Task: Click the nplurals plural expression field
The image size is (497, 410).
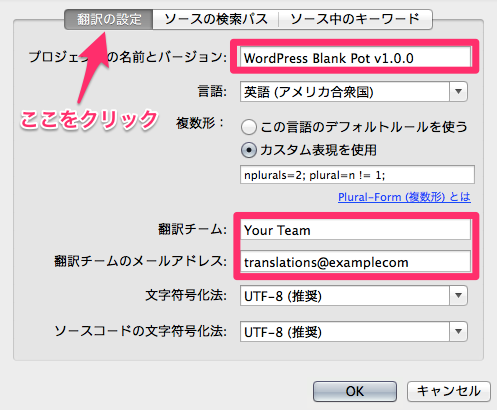Action: pyautogui.click(x=357, y=174)
